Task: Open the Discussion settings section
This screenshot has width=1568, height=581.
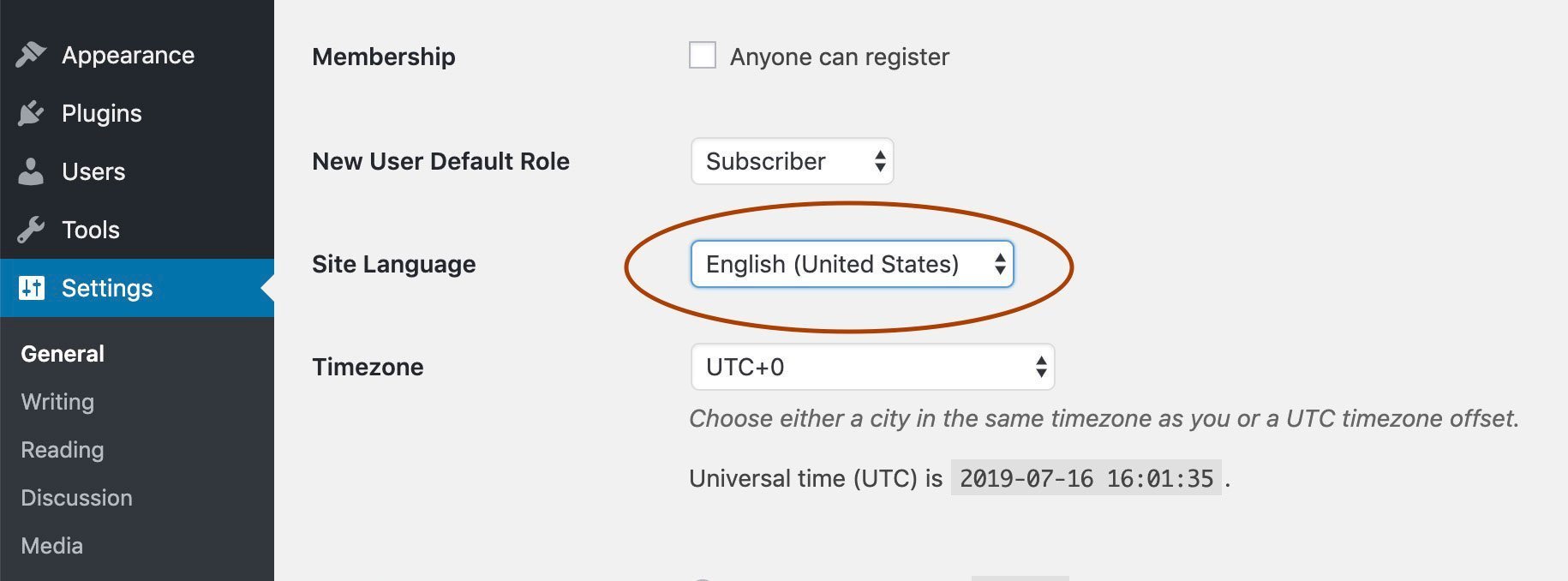Action: (76, 497)
